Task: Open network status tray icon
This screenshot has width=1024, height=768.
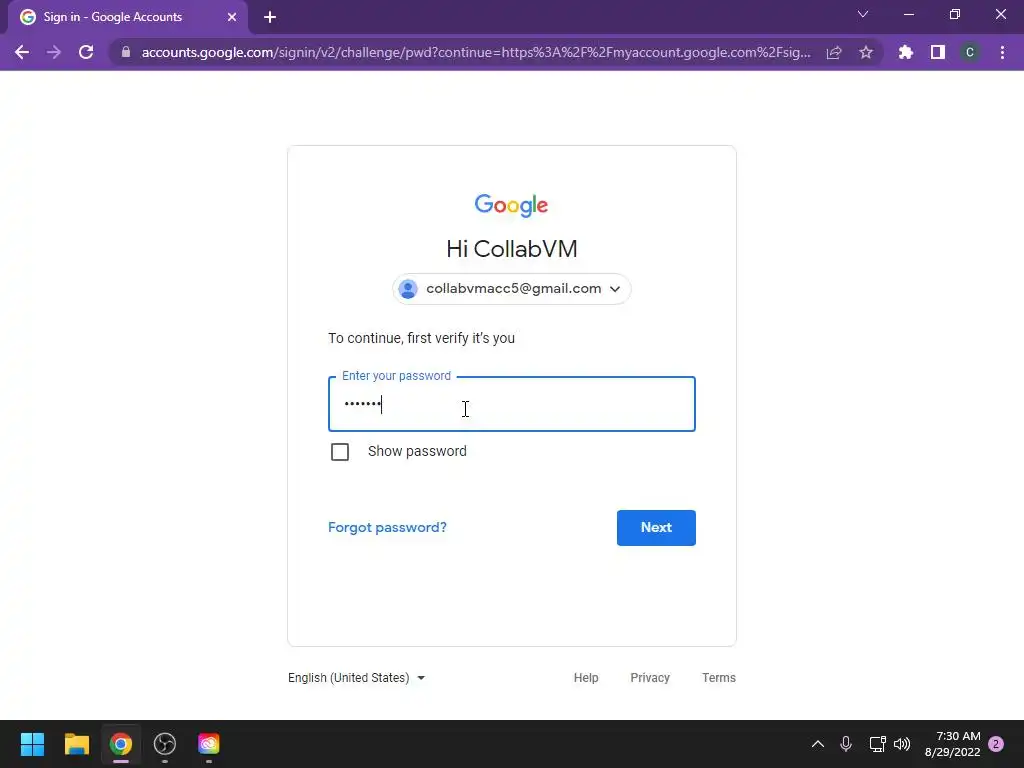Action: coord(877,744)
